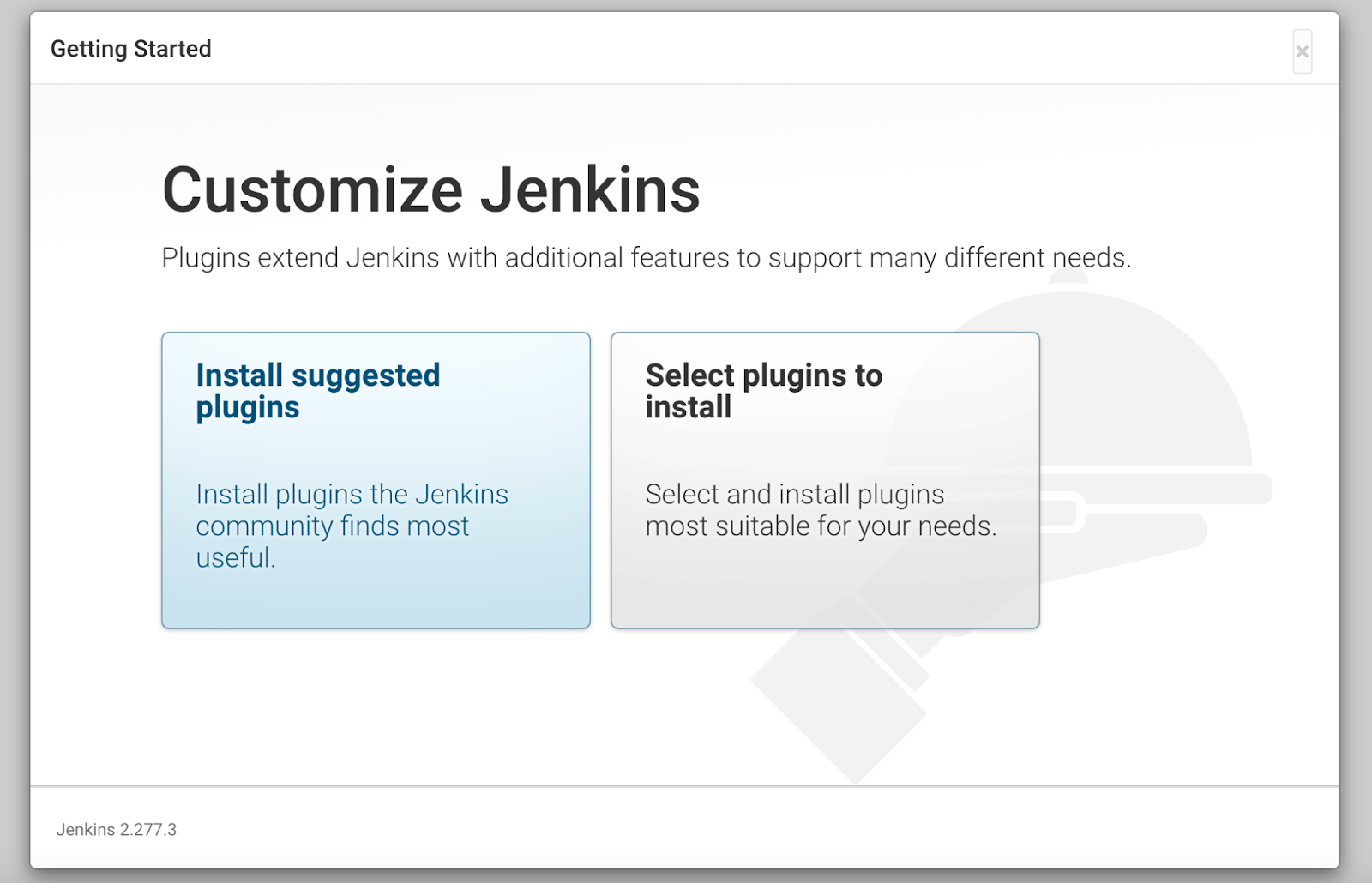Click the Select plugins to install card

pyautogui.click(x=824, y=480)
